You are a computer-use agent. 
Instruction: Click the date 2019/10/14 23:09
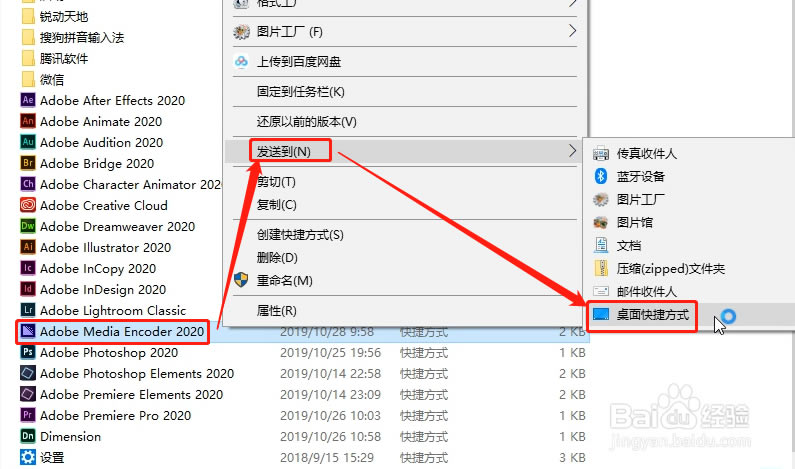(331, 394)
